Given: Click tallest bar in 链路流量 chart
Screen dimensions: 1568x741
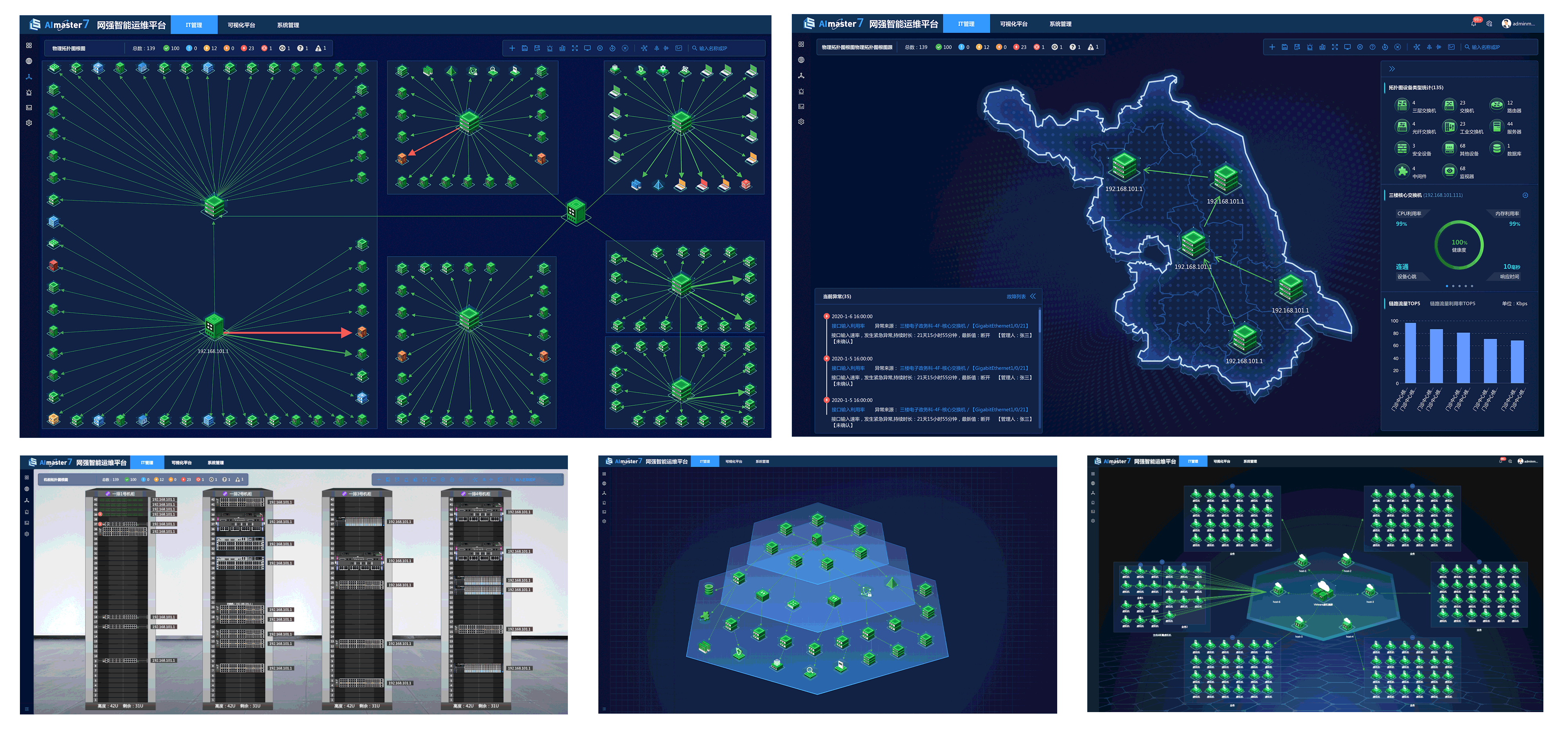Looking at the screenshot, I should [x=1410, y=353].
